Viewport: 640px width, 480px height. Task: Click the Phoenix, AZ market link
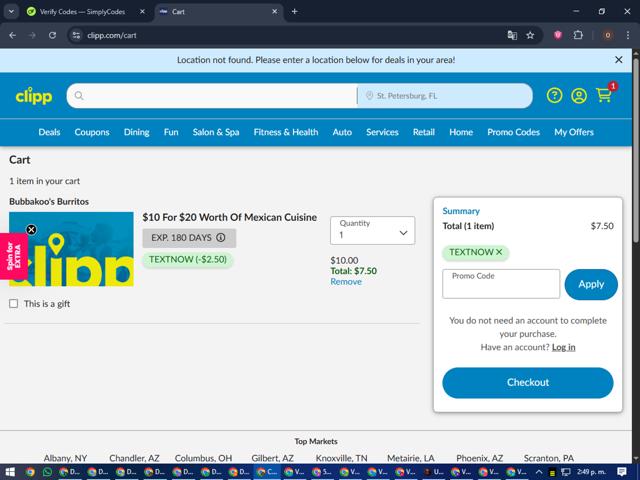click(x=480, y=458)
